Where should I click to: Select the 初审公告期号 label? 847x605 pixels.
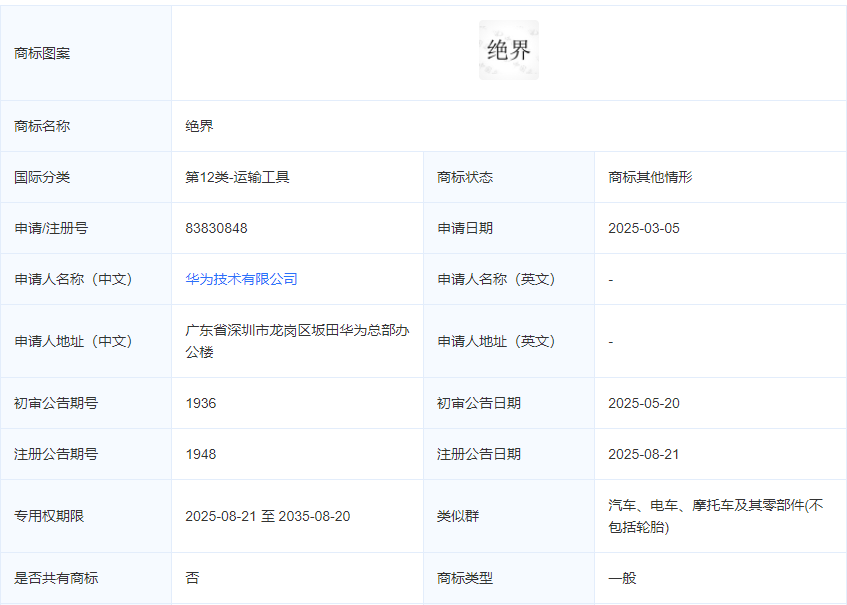point(56,403)
